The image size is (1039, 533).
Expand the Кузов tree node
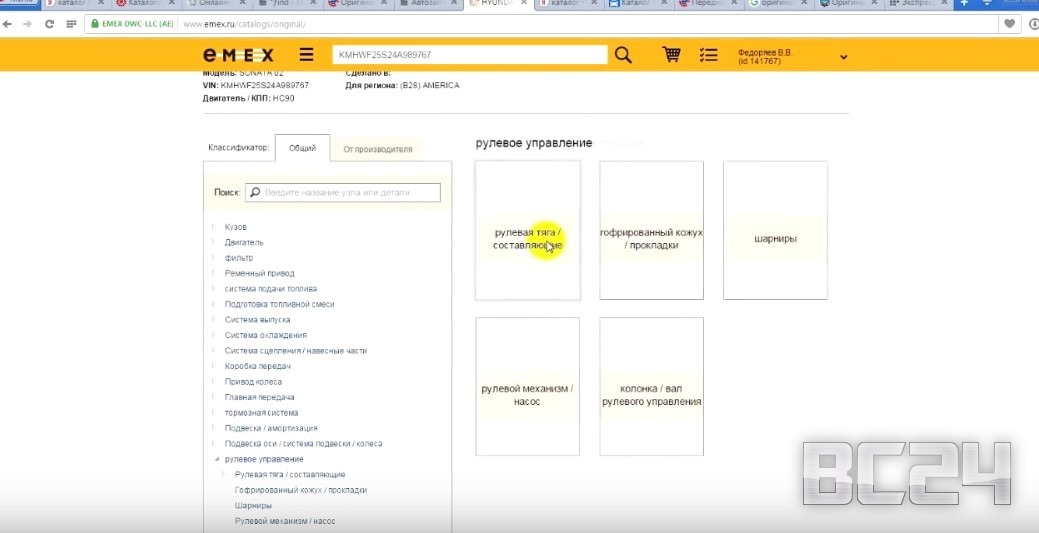[x=213, y=227]
